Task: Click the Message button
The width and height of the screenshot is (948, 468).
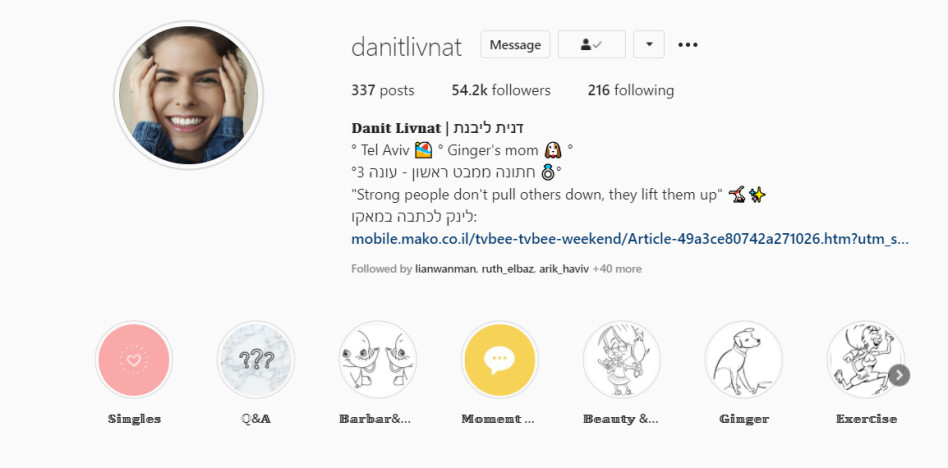Action: 515,45
